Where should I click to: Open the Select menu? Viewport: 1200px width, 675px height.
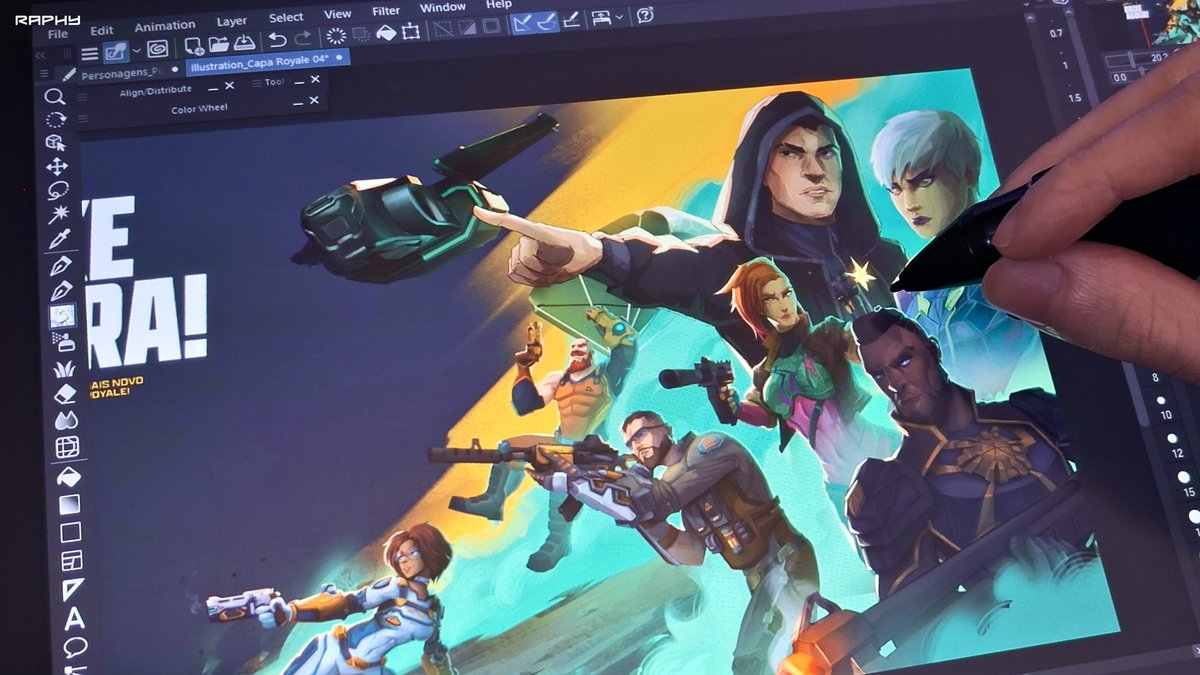tap(286, 17)
